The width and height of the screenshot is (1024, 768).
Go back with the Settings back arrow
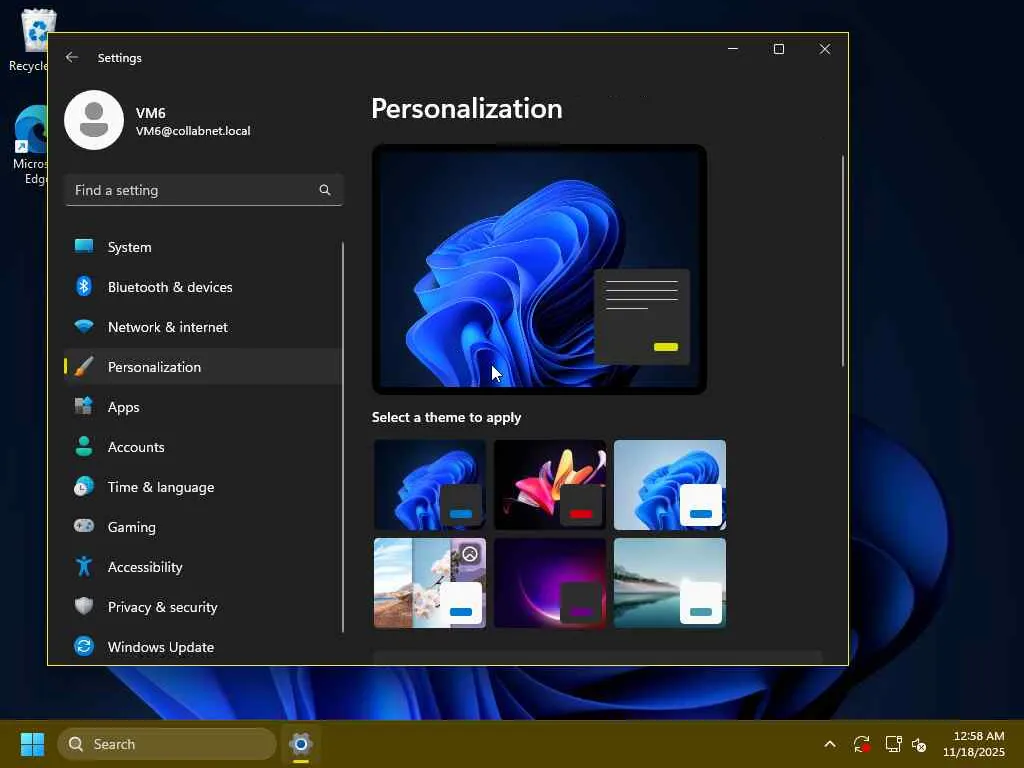(x=72, y=57)
